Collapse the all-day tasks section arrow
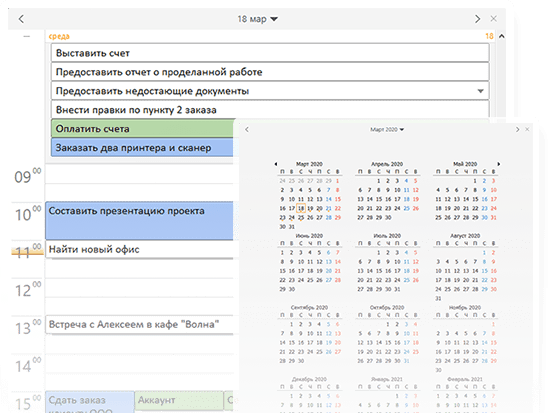This screenshot has height=413, width=550. 502,36
